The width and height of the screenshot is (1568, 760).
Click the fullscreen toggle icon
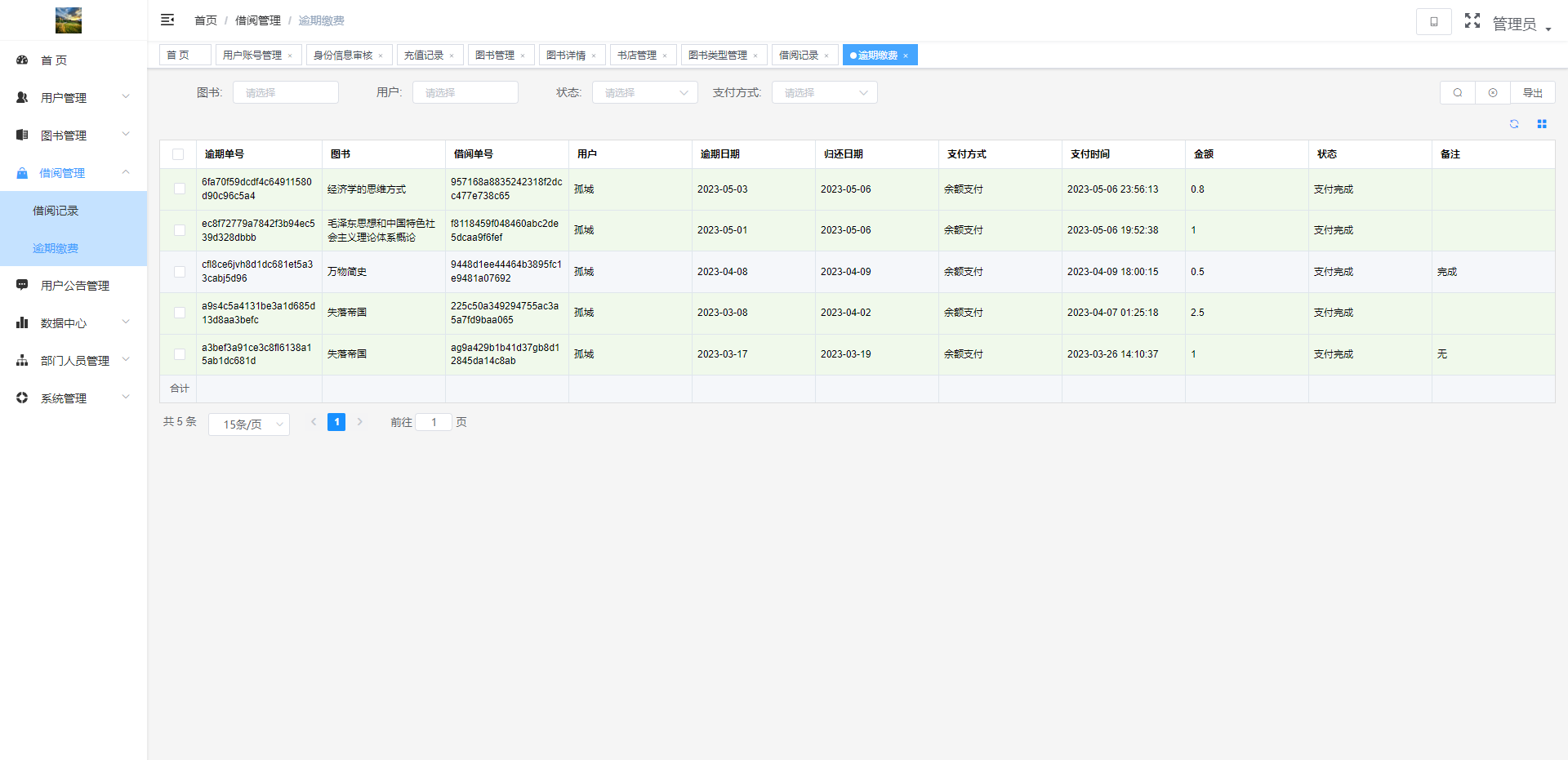pyautogui.click(x=1472, y=20)
